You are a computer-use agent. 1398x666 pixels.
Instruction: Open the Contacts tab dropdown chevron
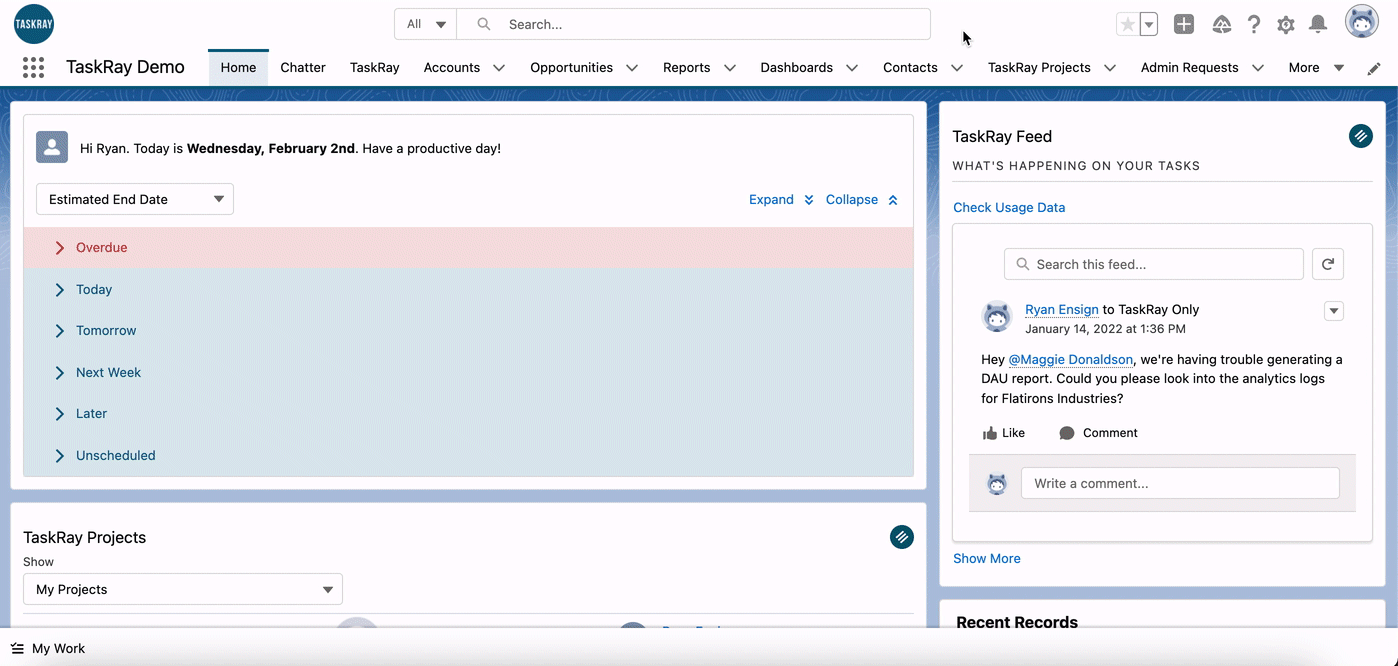pyautogui.click(x=957, y=68)
